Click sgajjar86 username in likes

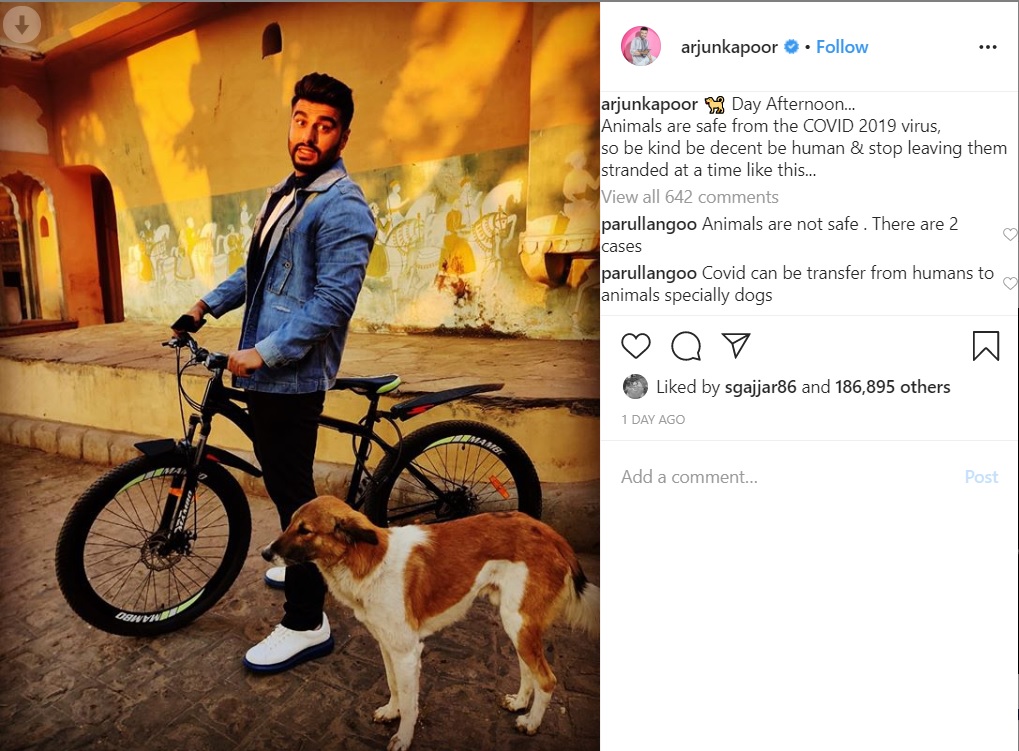tap(760, 387)
